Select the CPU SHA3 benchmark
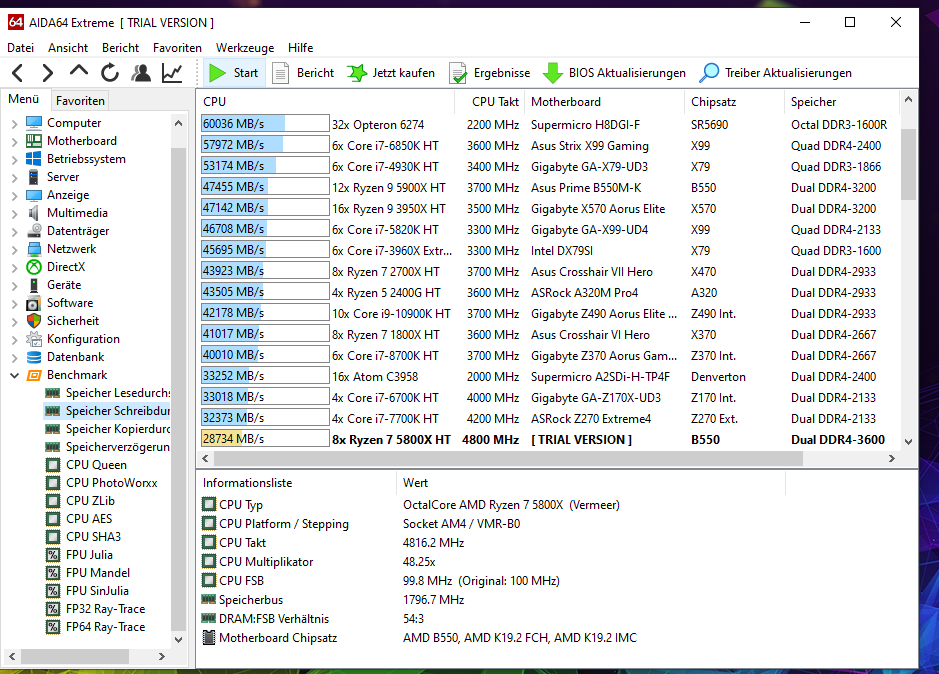This screenshot has height=674, width=939. coord(83,537)
